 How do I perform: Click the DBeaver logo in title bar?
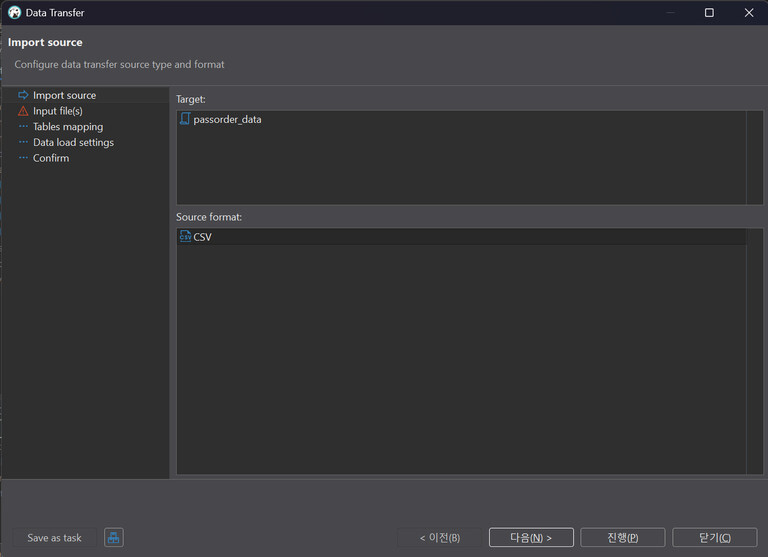point(14,13)
